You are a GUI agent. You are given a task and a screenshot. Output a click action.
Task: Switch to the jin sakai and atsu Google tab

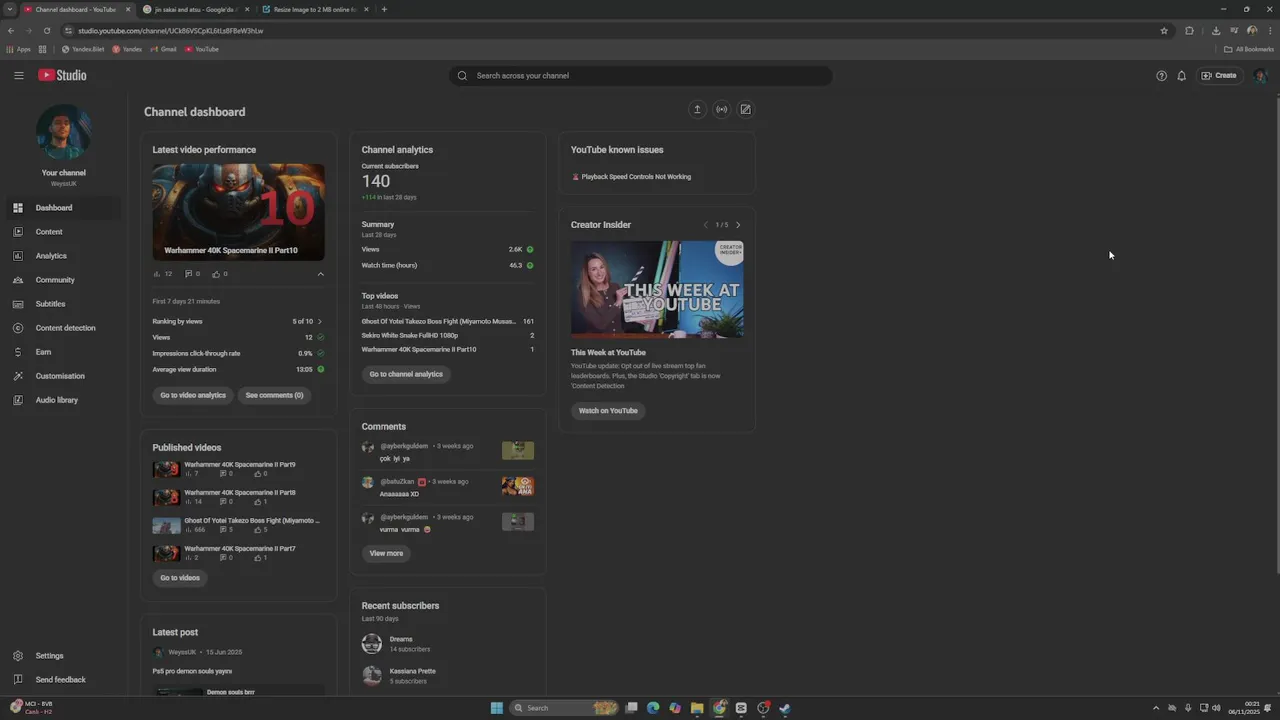195,9
